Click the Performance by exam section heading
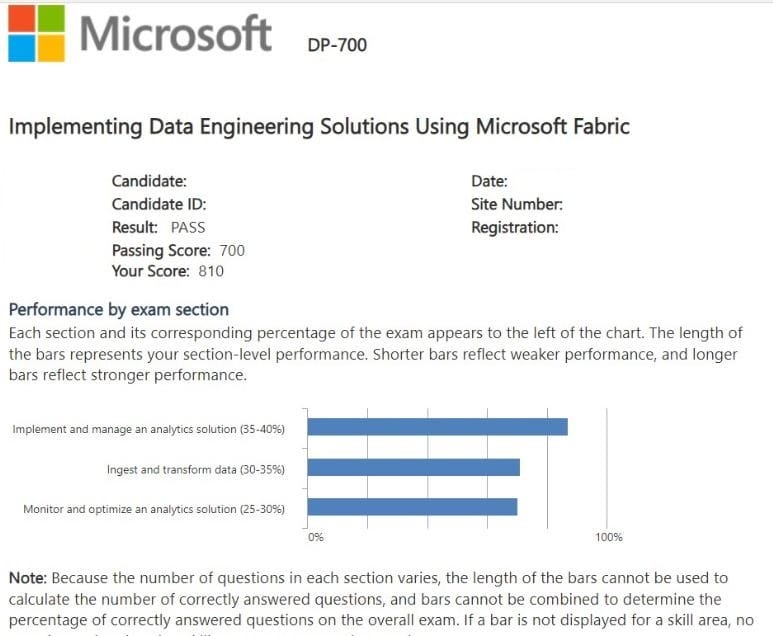The image size is (773, 636). click(118, 309)
